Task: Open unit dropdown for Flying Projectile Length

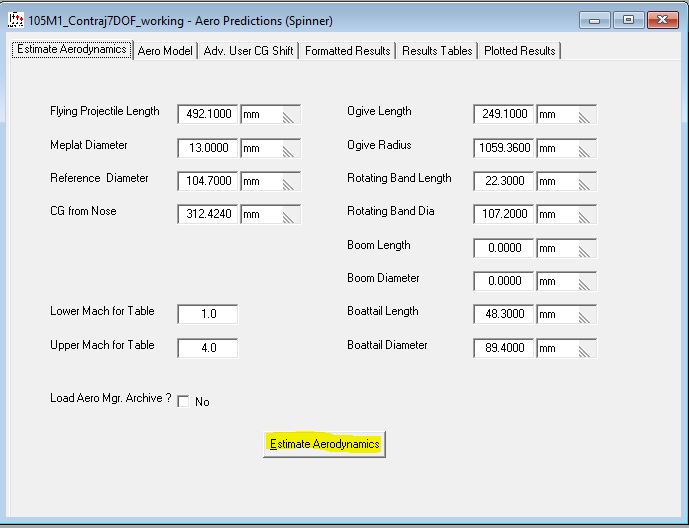Action: 270,115
